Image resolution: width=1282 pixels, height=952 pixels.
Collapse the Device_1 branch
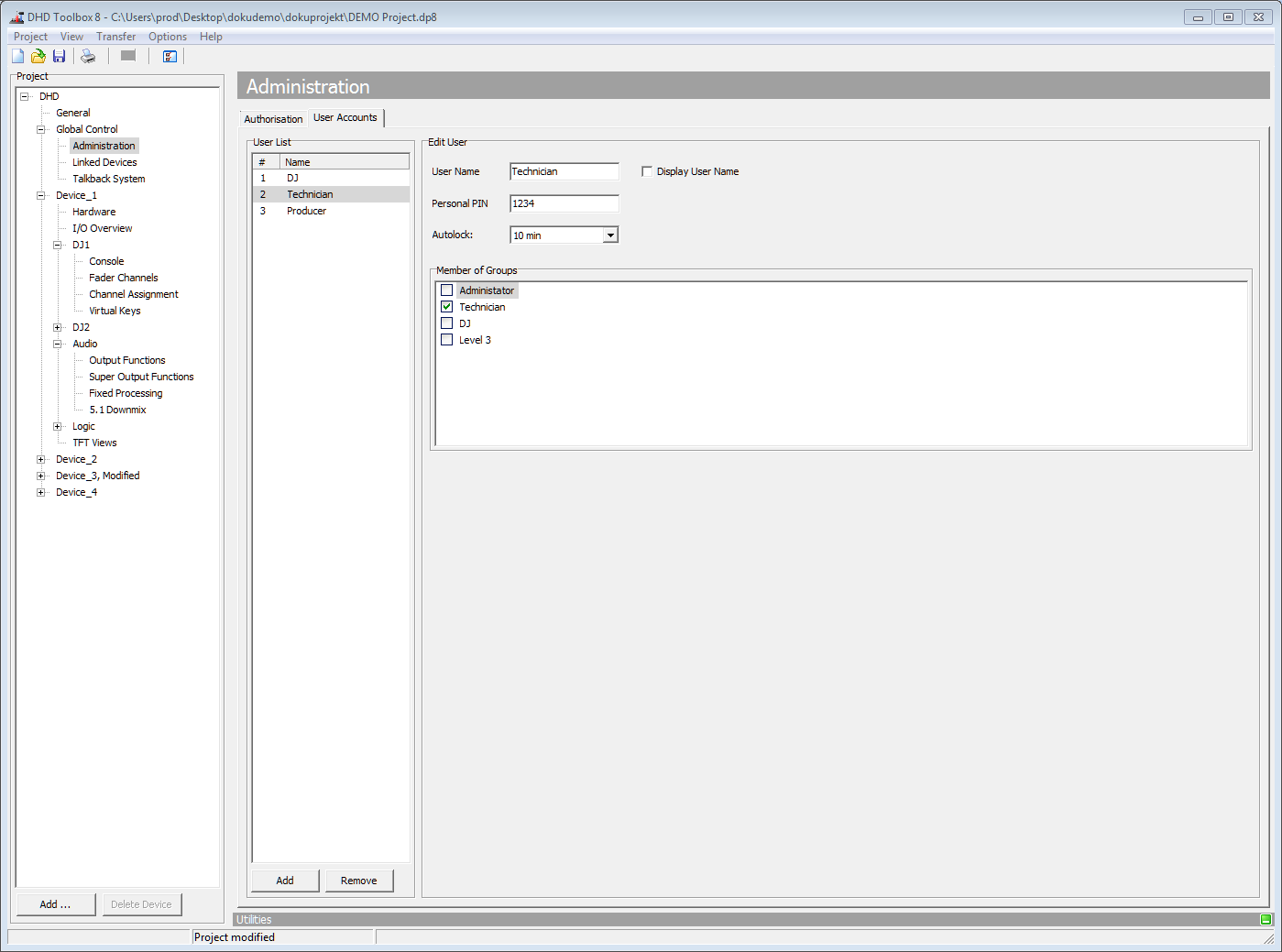(40, 194)
